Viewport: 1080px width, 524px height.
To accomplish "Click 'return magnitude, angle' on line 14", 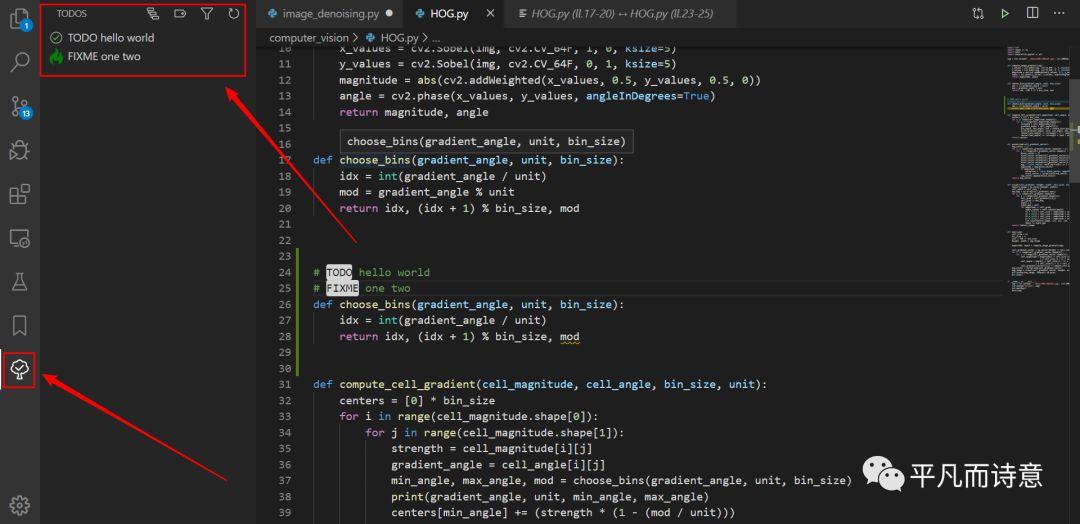I will coord(414,112).
